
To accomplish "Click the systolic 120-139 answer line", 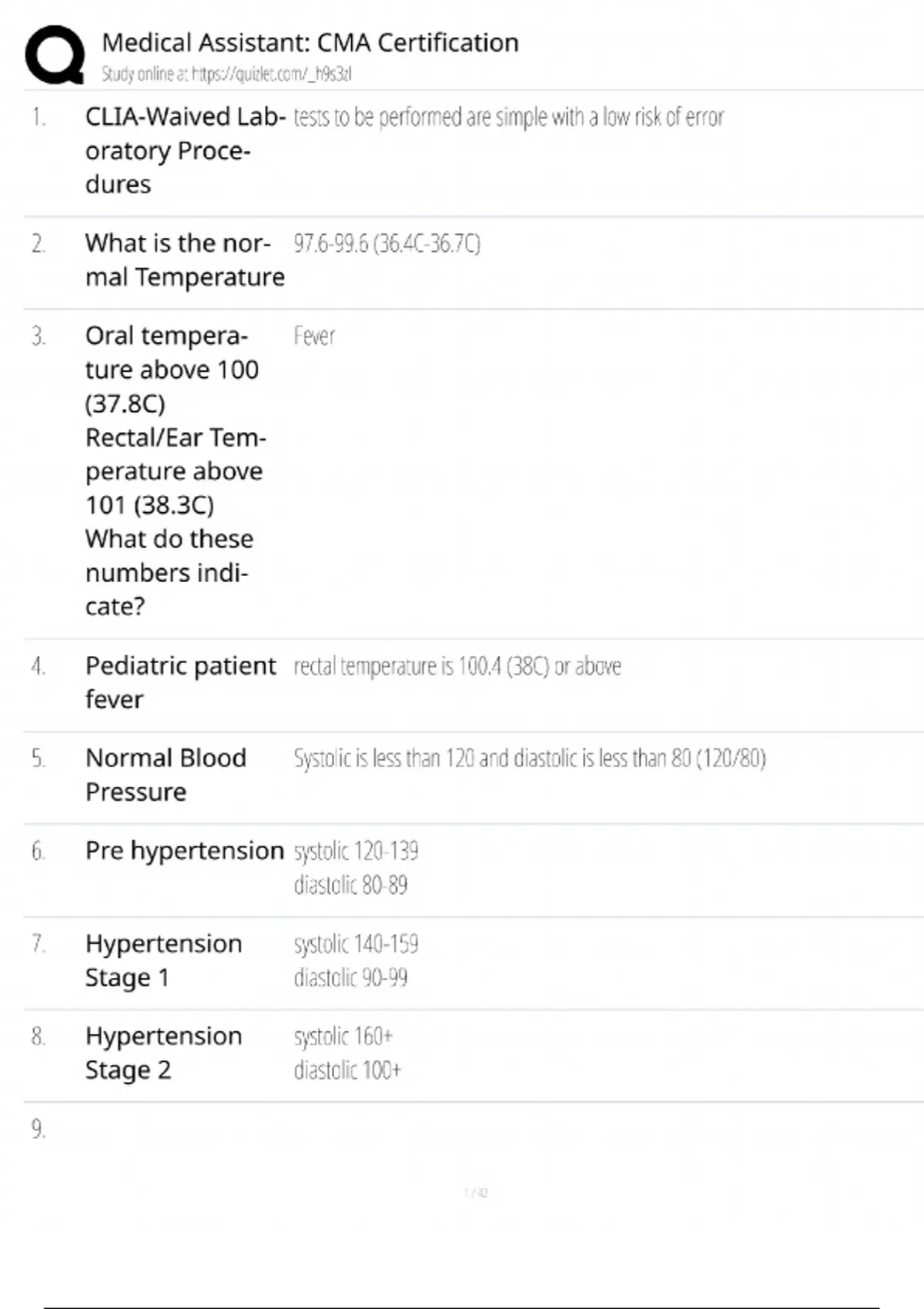I will [x=356, y=852].
